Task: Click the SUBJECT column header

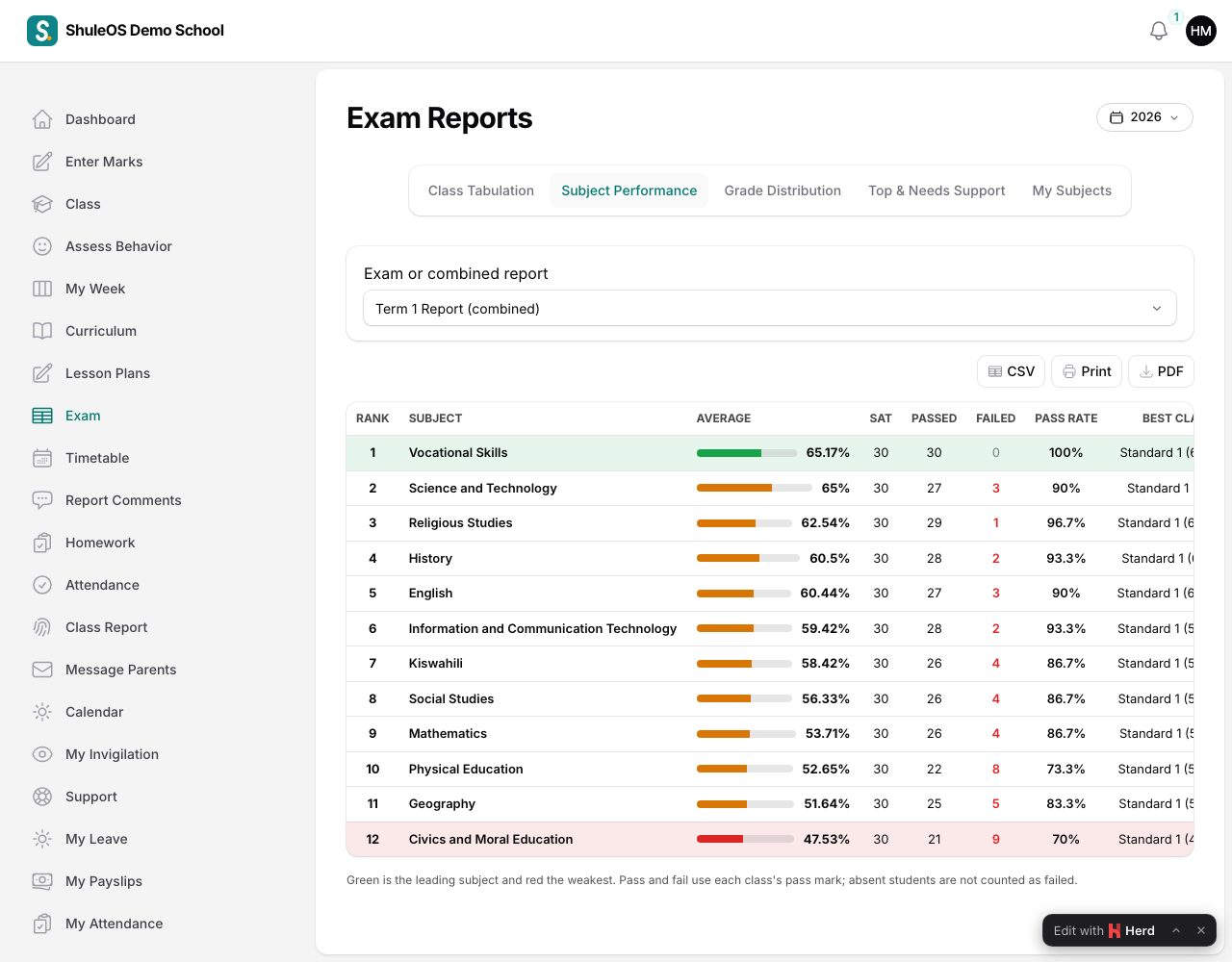Action: (435, 418)
